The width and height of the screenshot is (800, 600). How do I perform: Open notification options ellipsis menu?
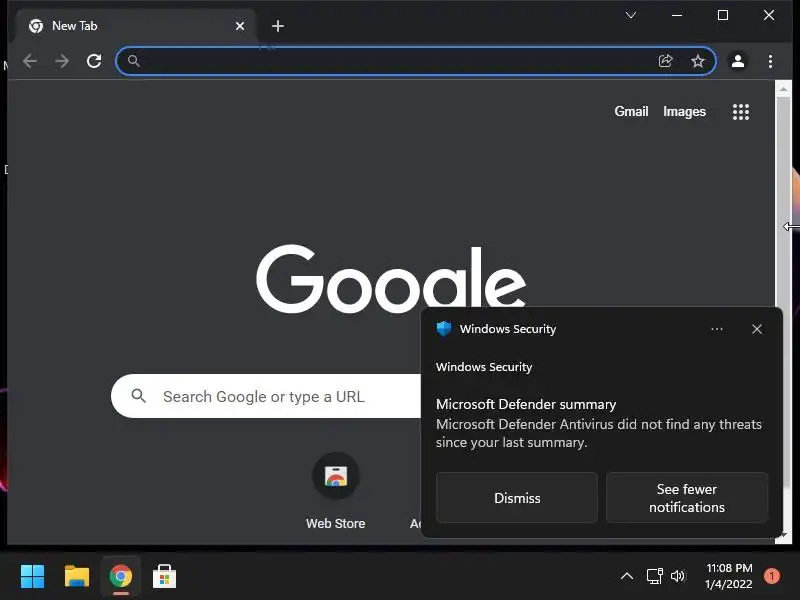pos(717,329)
